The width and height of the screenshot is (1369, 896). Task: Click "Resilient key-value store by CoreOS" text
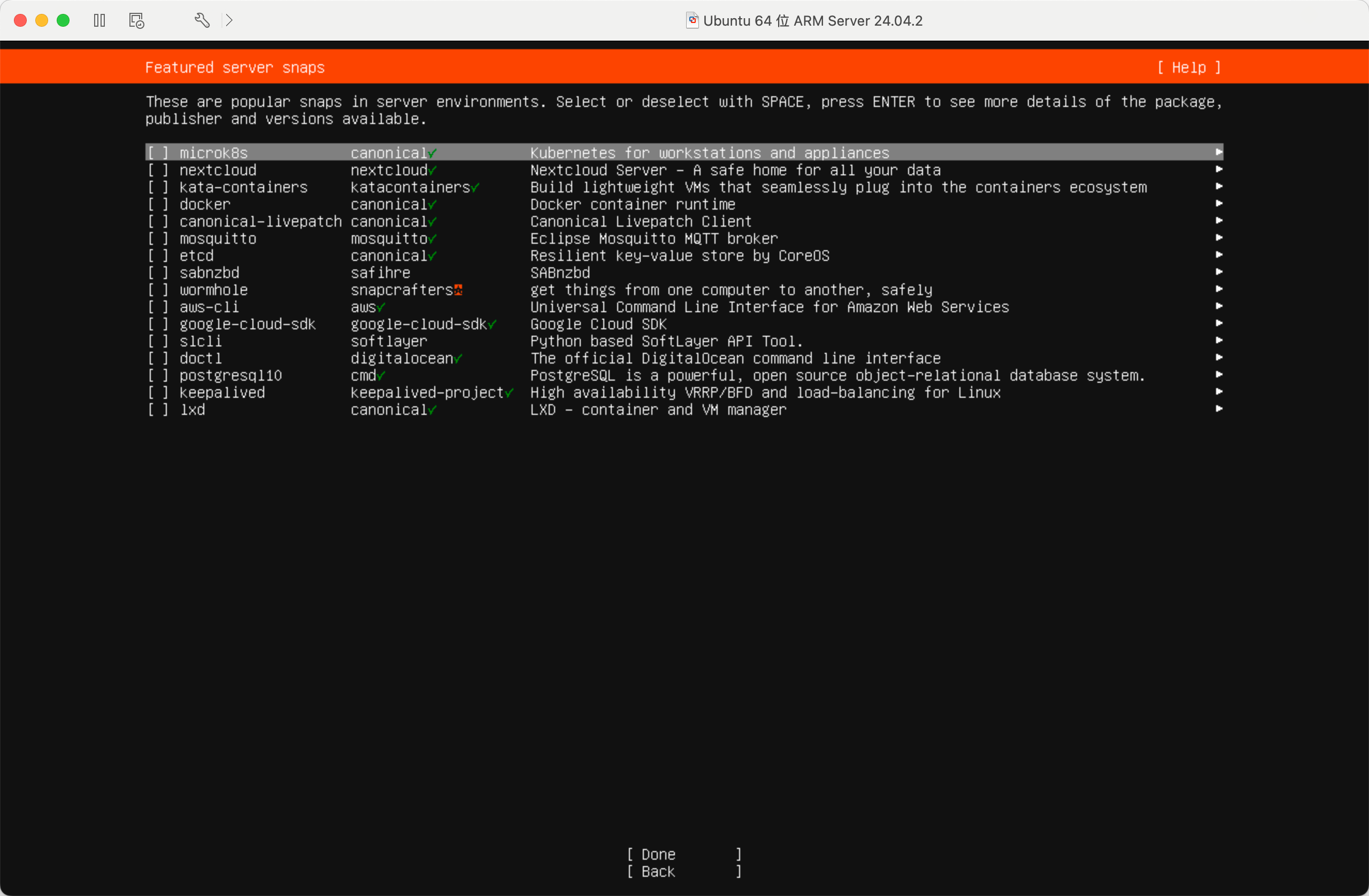coord(680,256)
